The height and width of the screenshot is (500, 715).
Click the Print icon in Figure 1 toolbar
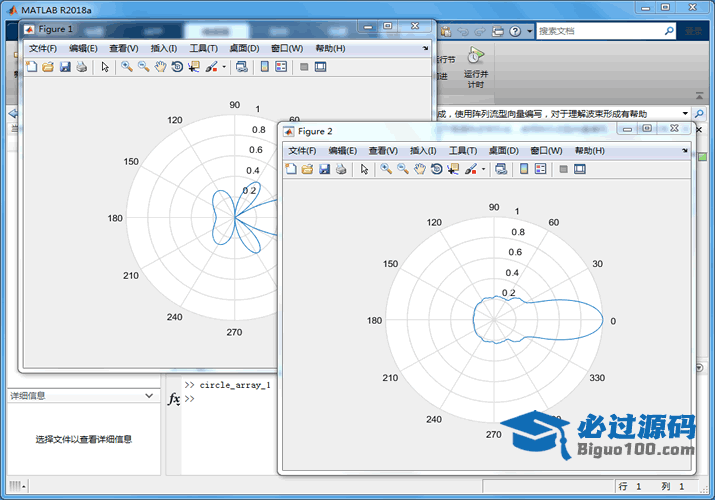[x=81, y=67]
